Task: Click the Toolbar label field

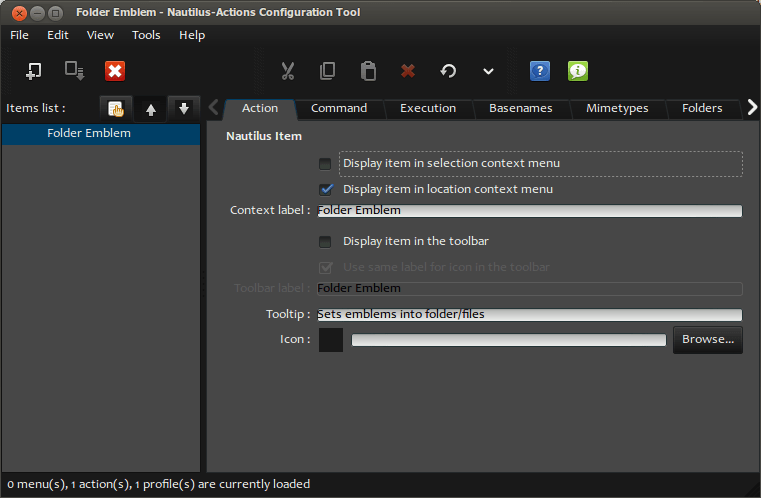Action: point(529,289)
